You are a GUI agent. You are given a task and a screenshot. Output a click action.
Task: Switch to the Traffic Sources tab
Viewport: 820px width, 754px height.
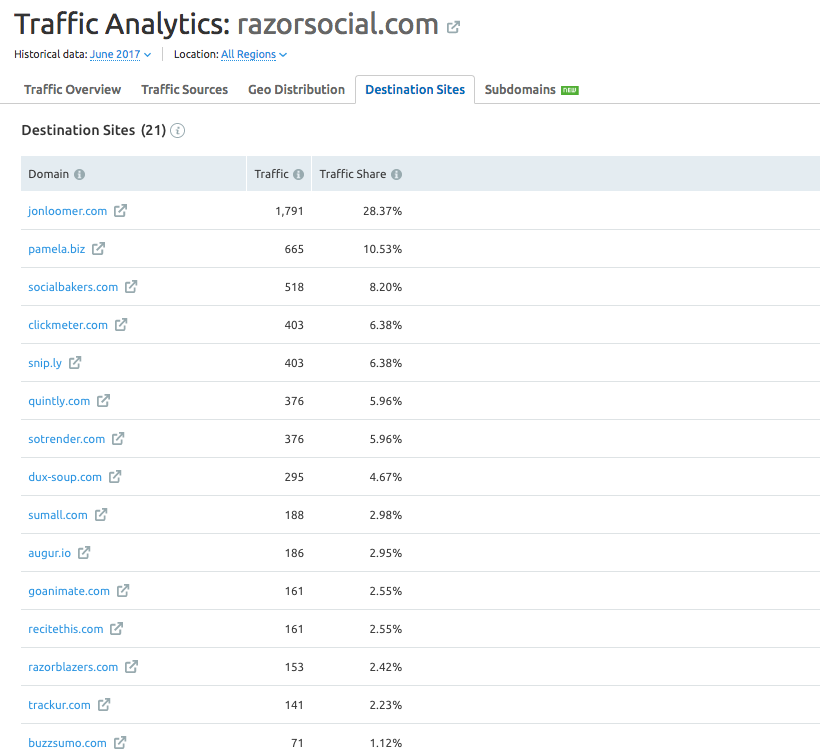[x=184, y=89]
